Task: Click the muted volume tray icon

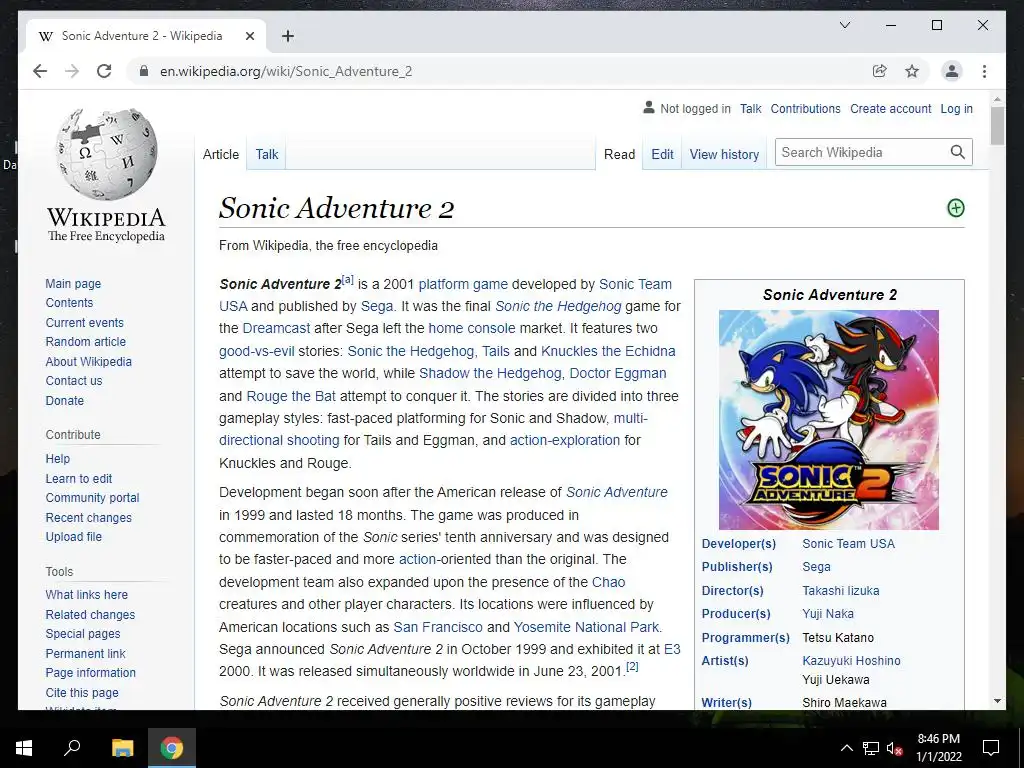Action: [894, 748]
